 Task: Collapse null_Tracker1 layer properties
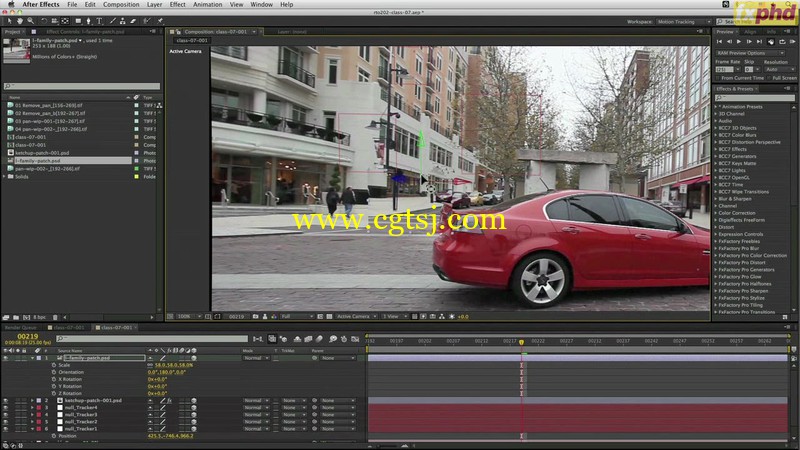pos(32,430)
